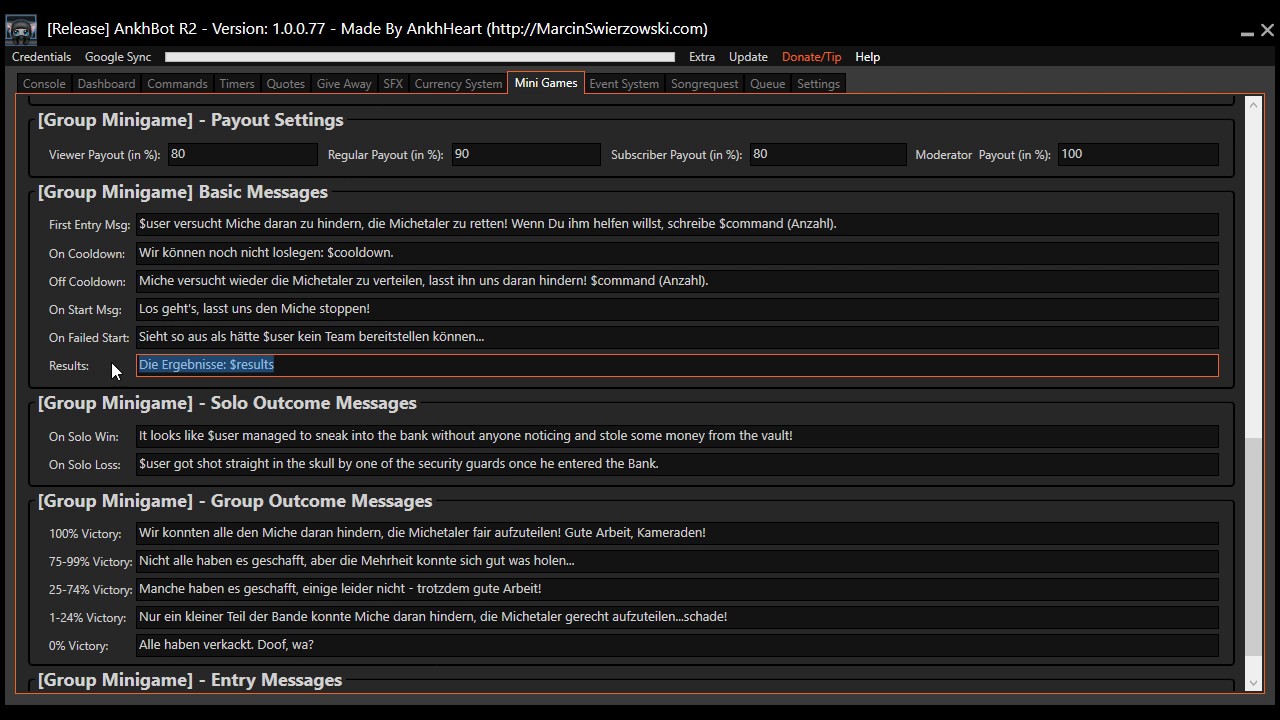This screenshot has width=1280, height=720.
Task: Click the 25-74% Victory message field
Action: [677, 589]
